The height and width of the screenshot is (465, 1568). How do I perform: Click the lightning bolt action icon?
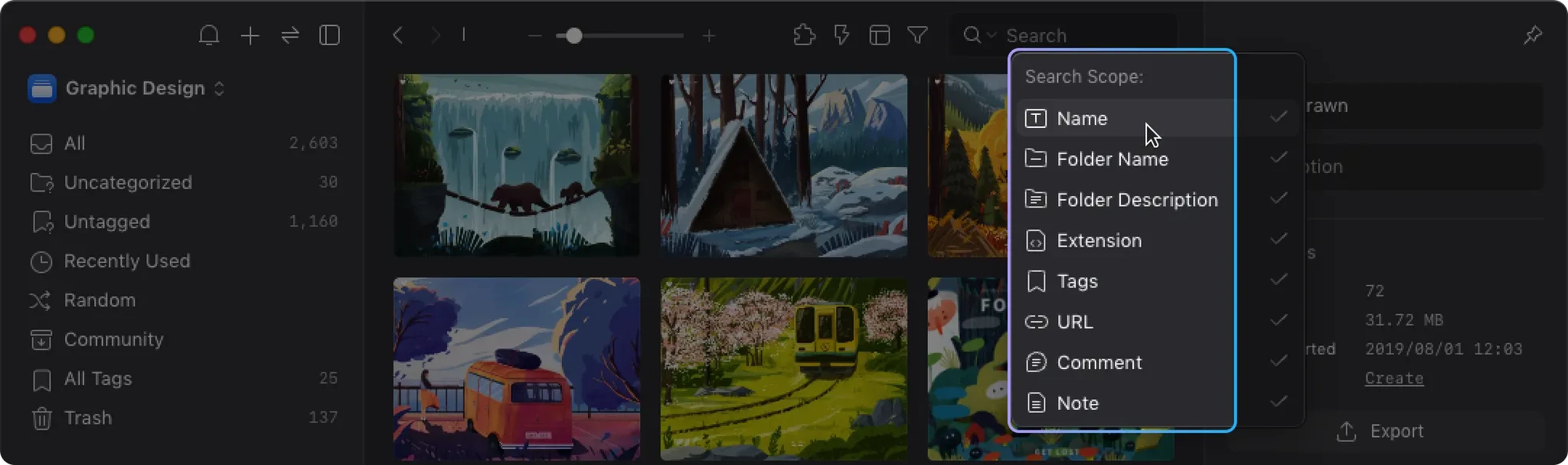(x=842, y=35)
